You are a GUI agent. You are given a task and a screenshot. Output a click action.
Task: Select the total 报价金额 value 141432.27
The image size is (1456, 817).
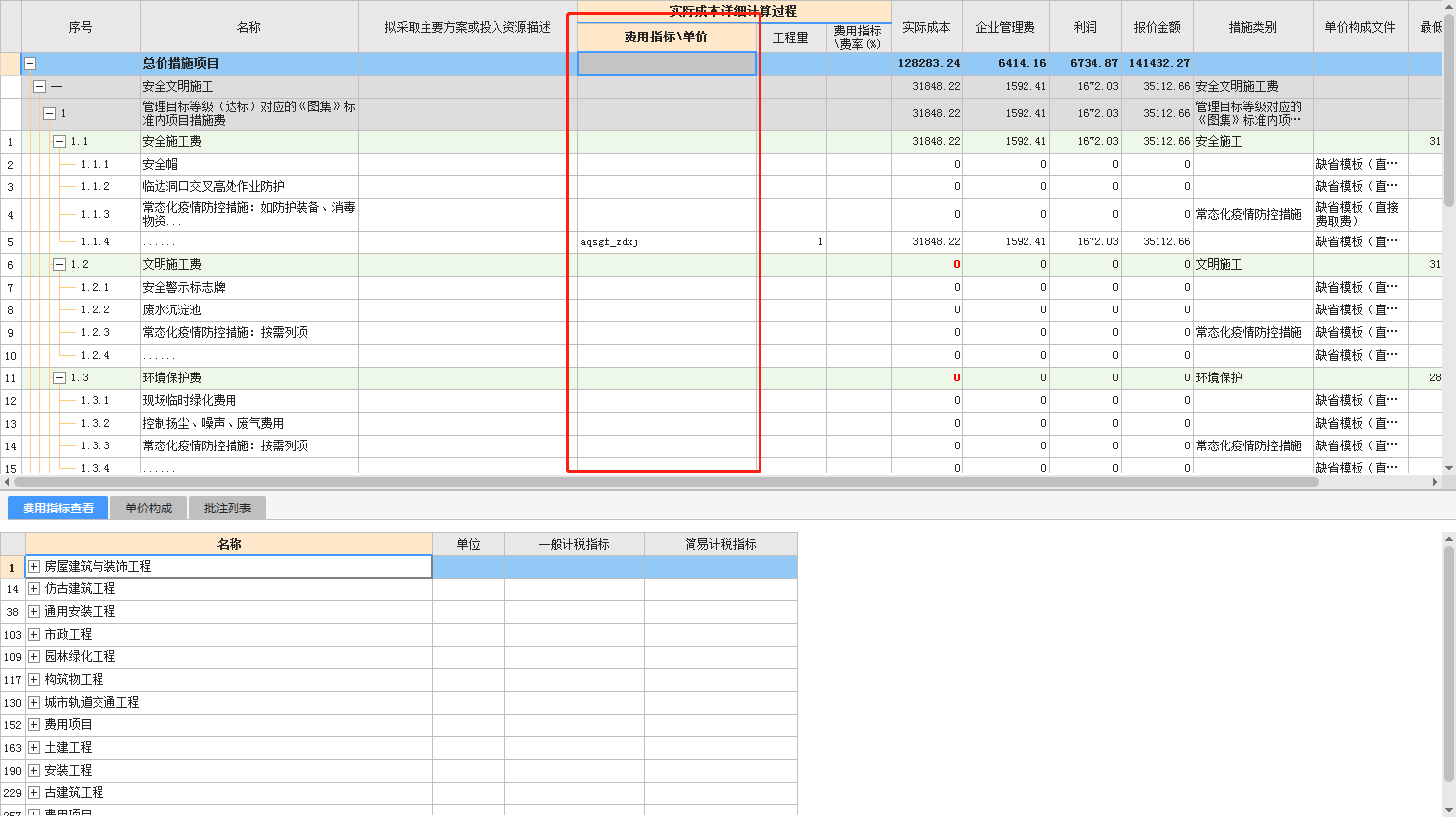pyautogui.click(x=1158, y=63)
